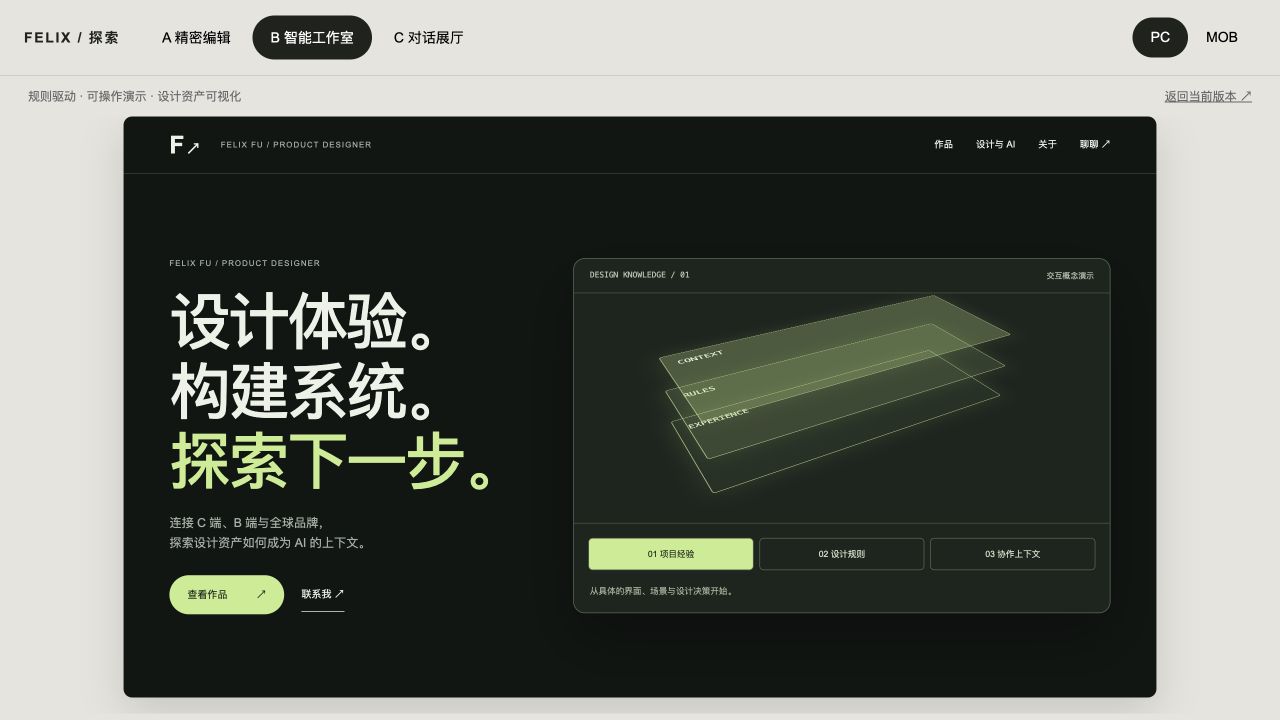This screenshot has height=720, width=1280.
Task: Click the FELIX FU / PRODUCT DESIGNER header text
Action: 296,145
